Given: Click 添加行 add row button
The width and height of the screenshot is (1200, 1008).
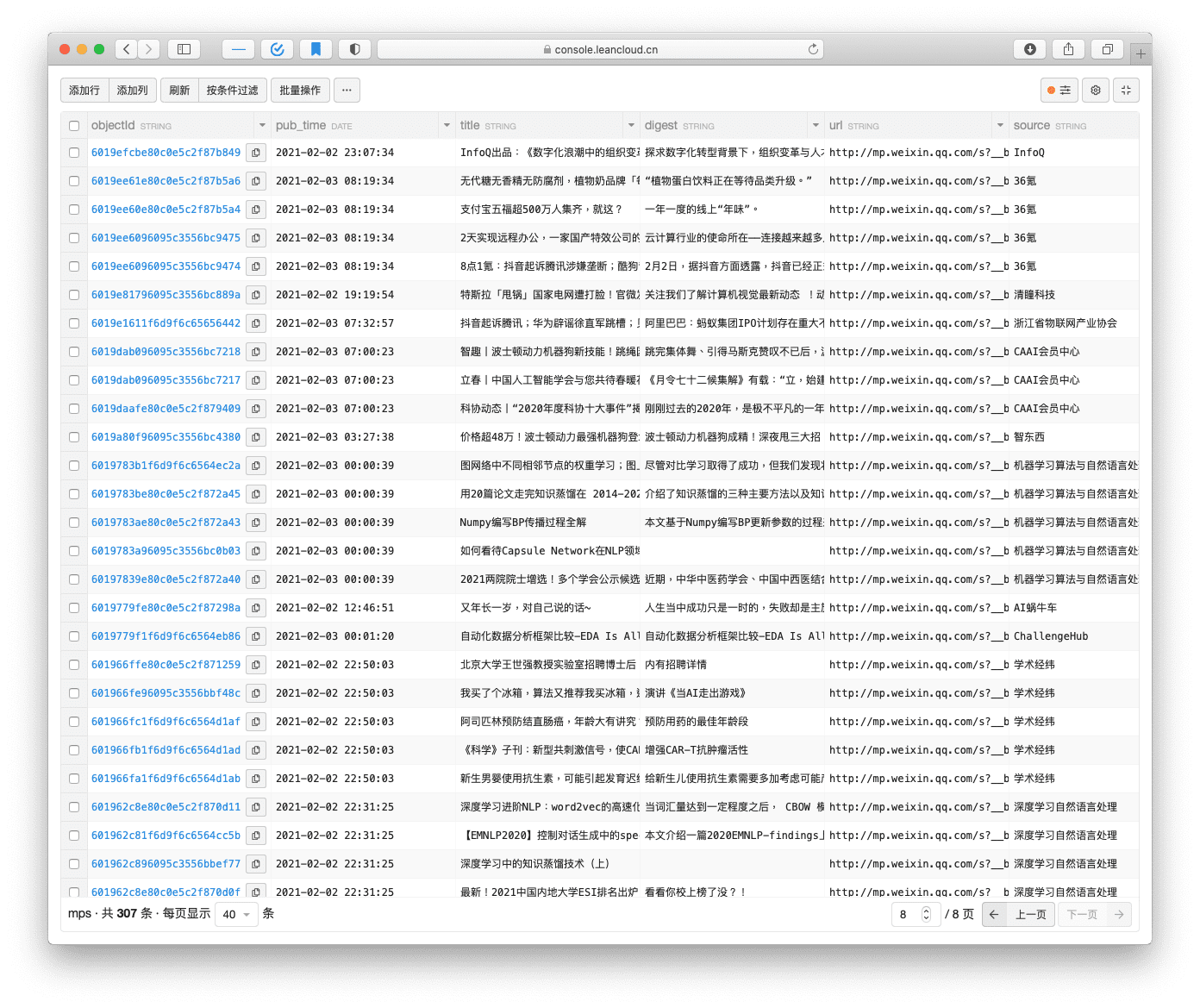Looking at the screenshot, I should (84, 90).
